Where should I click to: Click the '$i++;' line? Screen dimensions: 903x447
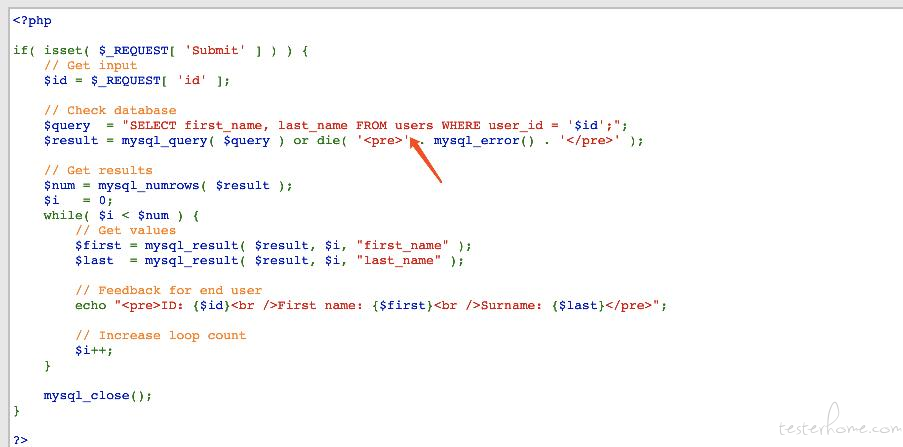pyautogui.click(x=94, y=350)
